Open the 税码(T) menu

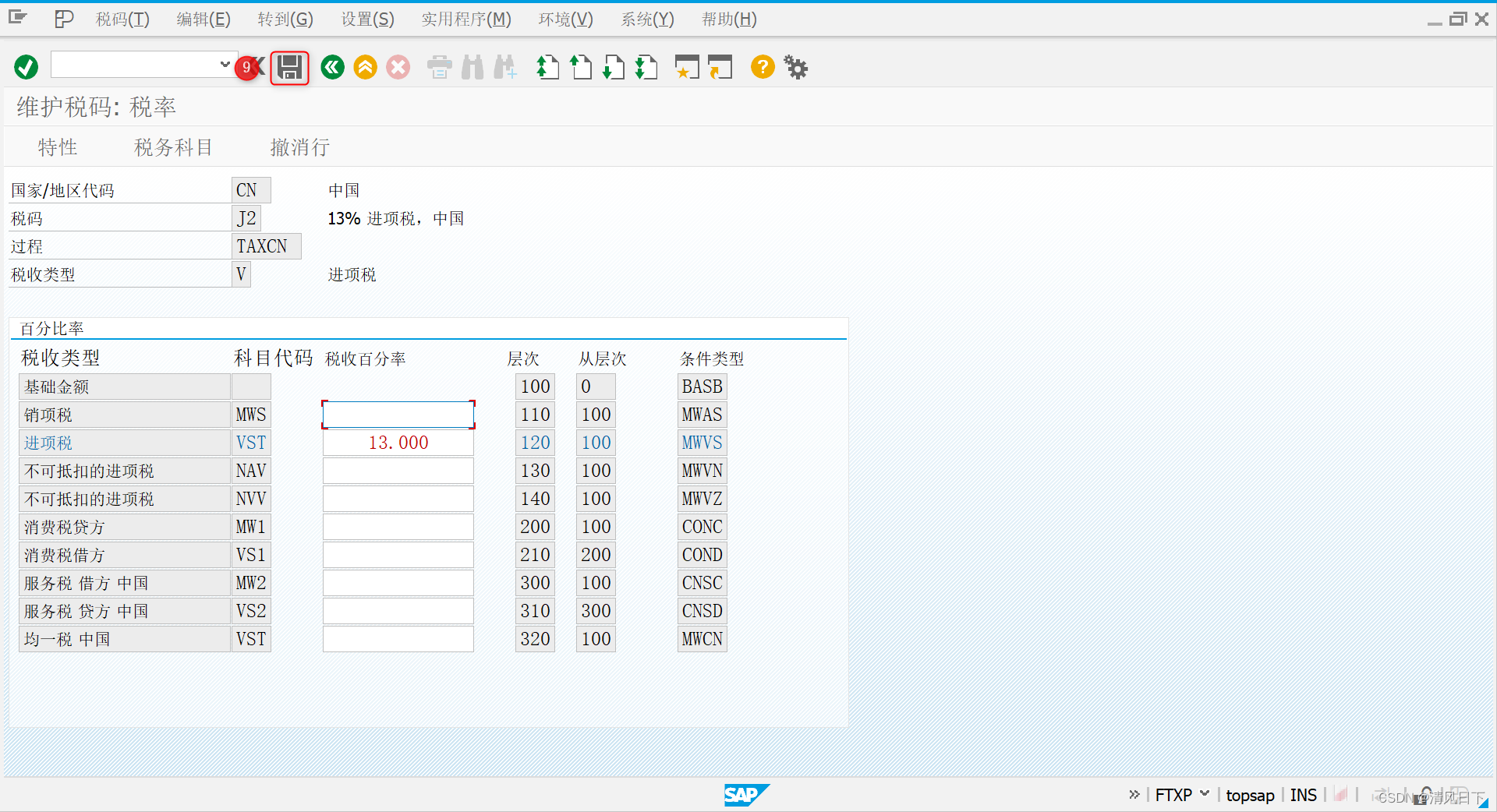coord(121,19)
